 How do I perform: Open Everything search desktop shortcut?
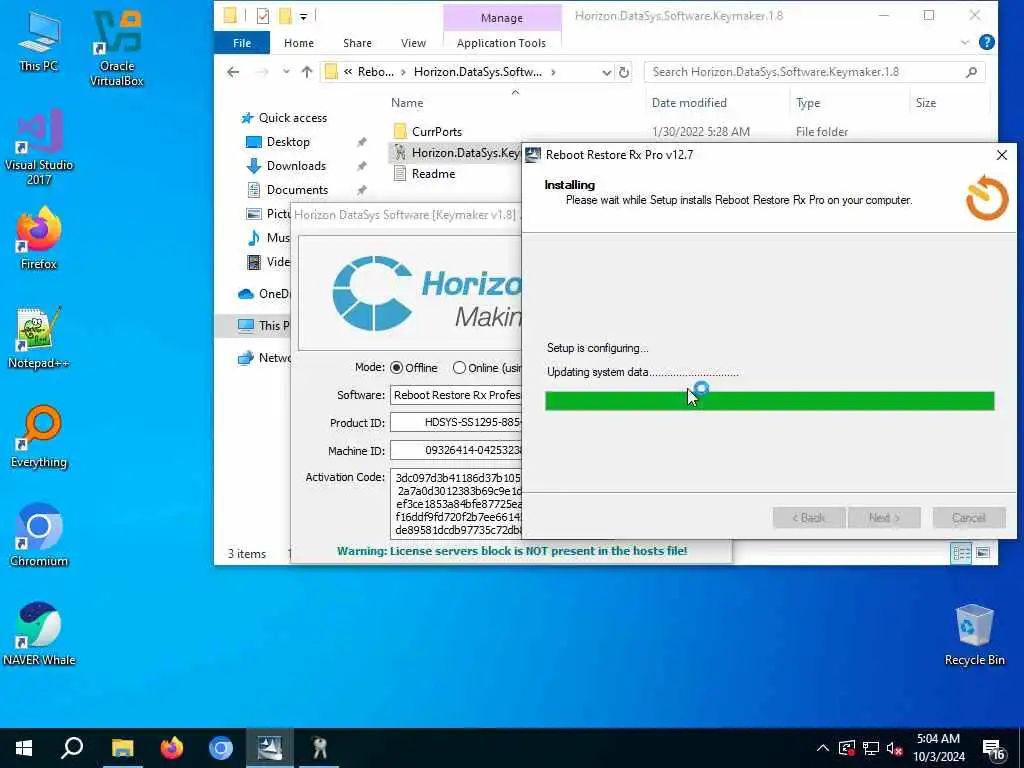click(x=39, y=436)
